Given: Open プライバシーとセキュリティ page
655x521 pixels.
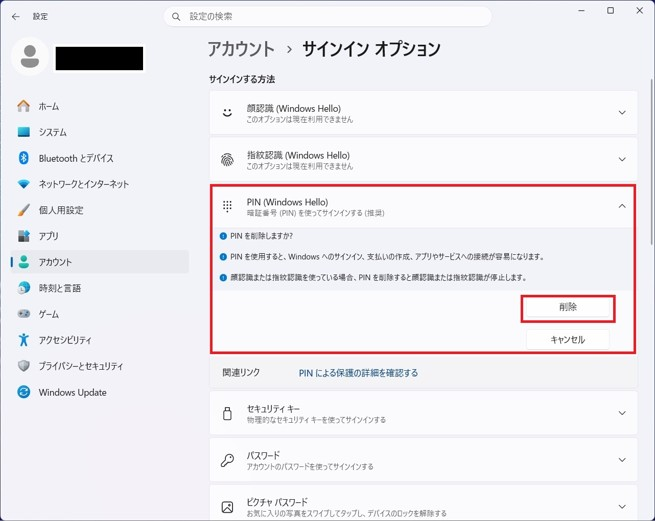Looking at the screenshot, I should click(99, 366).
